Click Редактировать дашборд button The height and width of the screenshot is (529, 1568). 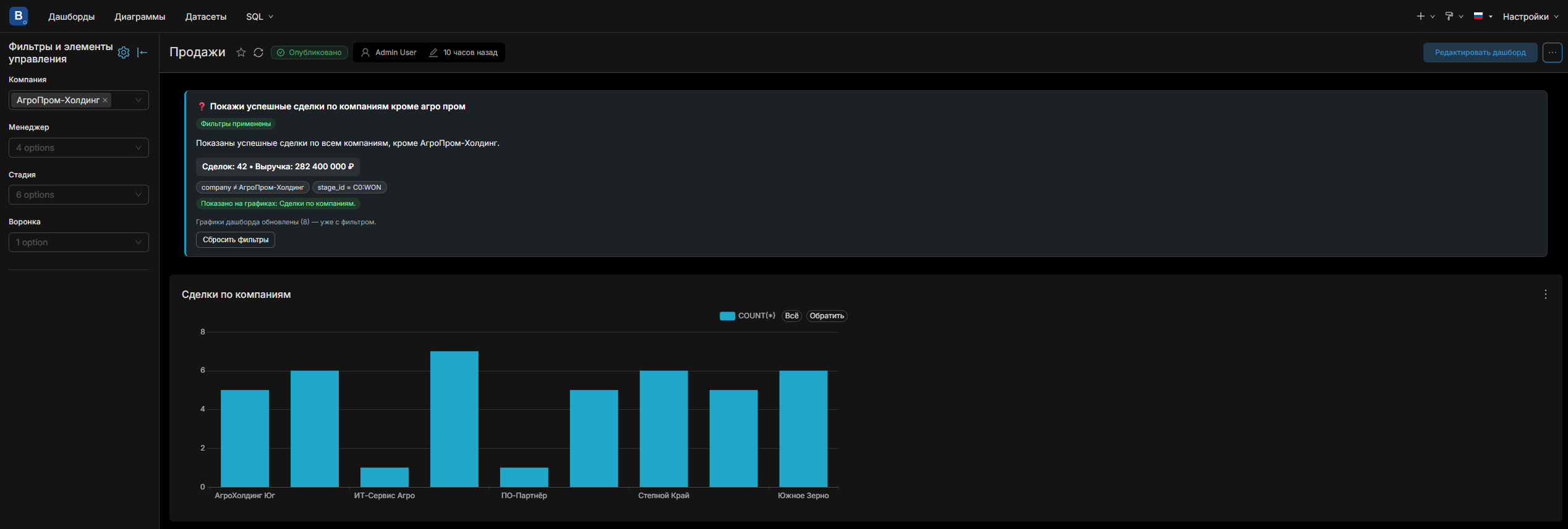click(x=1480, y=53)
